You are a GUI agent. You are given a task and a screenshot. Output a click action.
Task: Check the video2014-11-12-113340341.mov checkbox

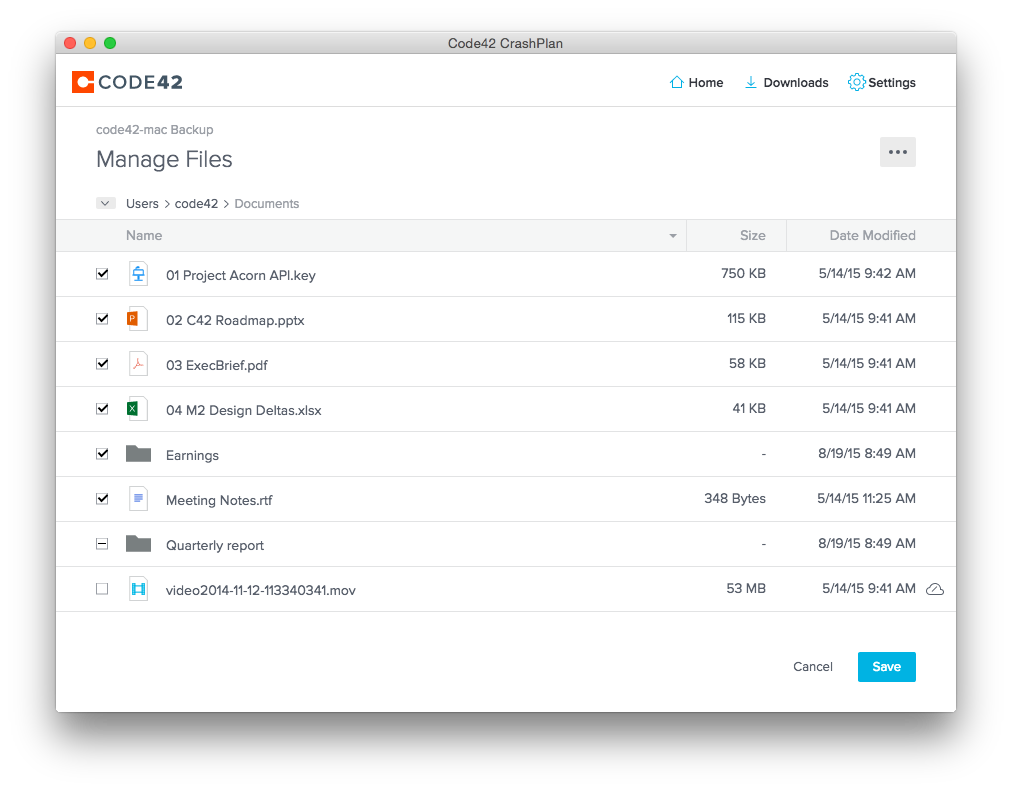pos(101,588)
